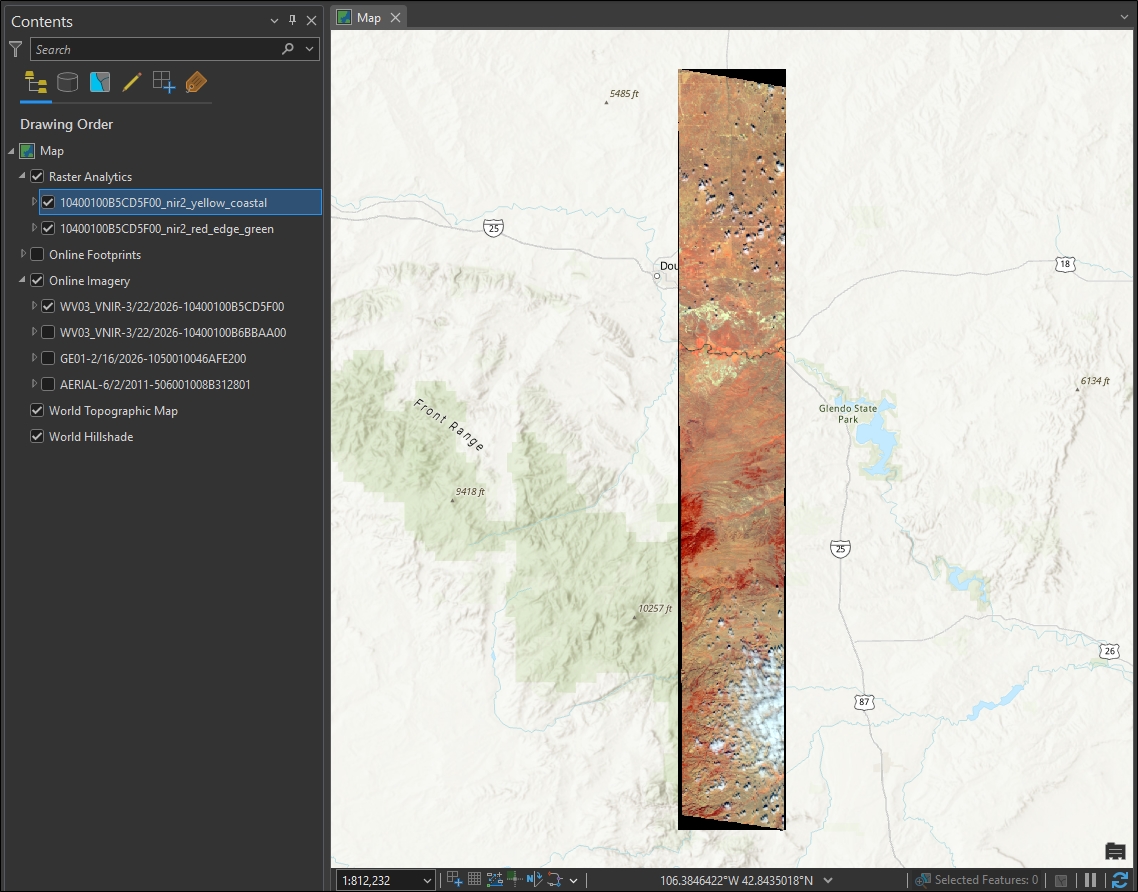Image resolution: width=1138 pixels, height=892 pixels.
Task: Turn off the World Hillshade layer
Action: coord(37,437)
